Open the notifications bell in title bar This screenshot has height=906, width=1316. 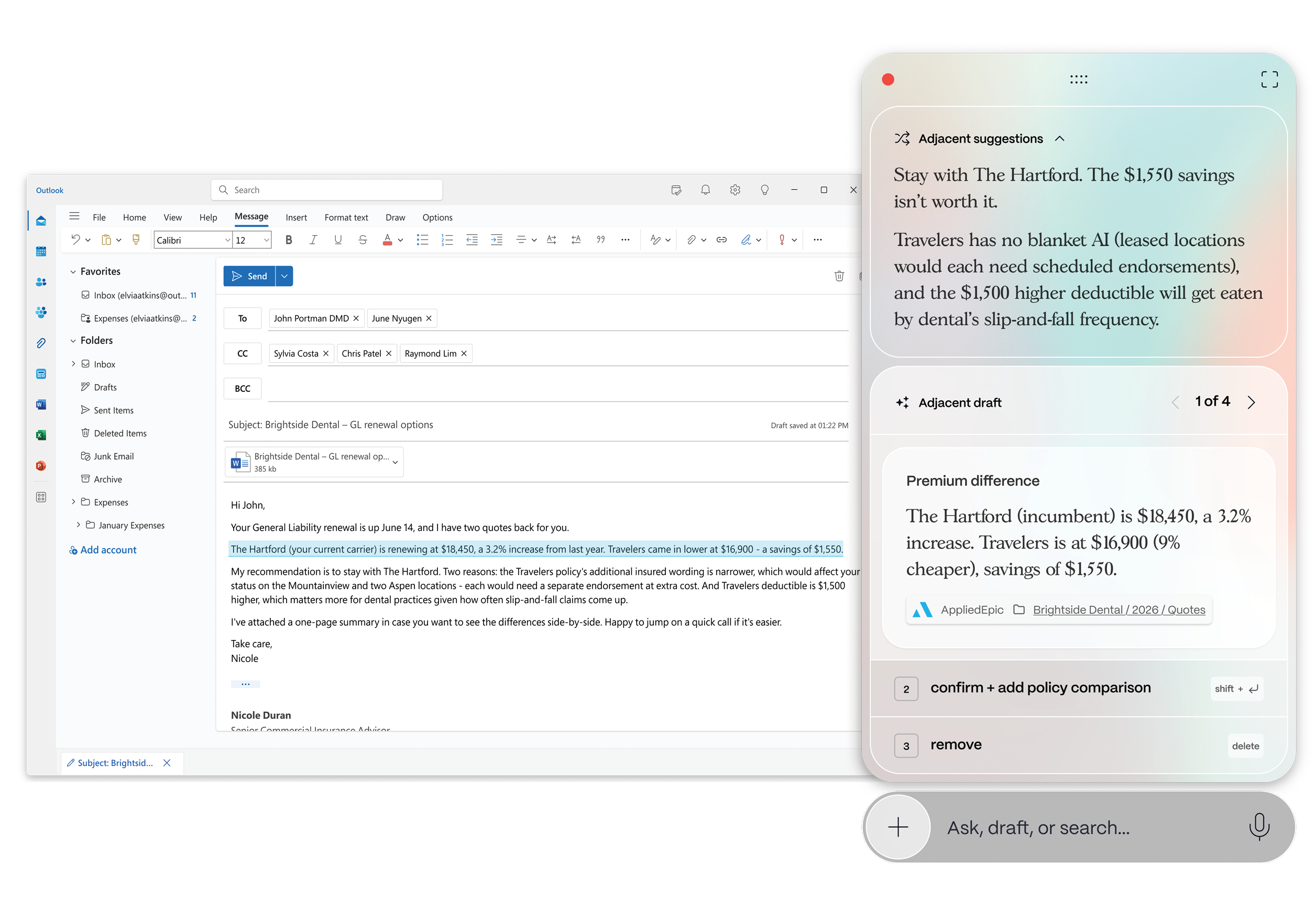click(705, 190)
